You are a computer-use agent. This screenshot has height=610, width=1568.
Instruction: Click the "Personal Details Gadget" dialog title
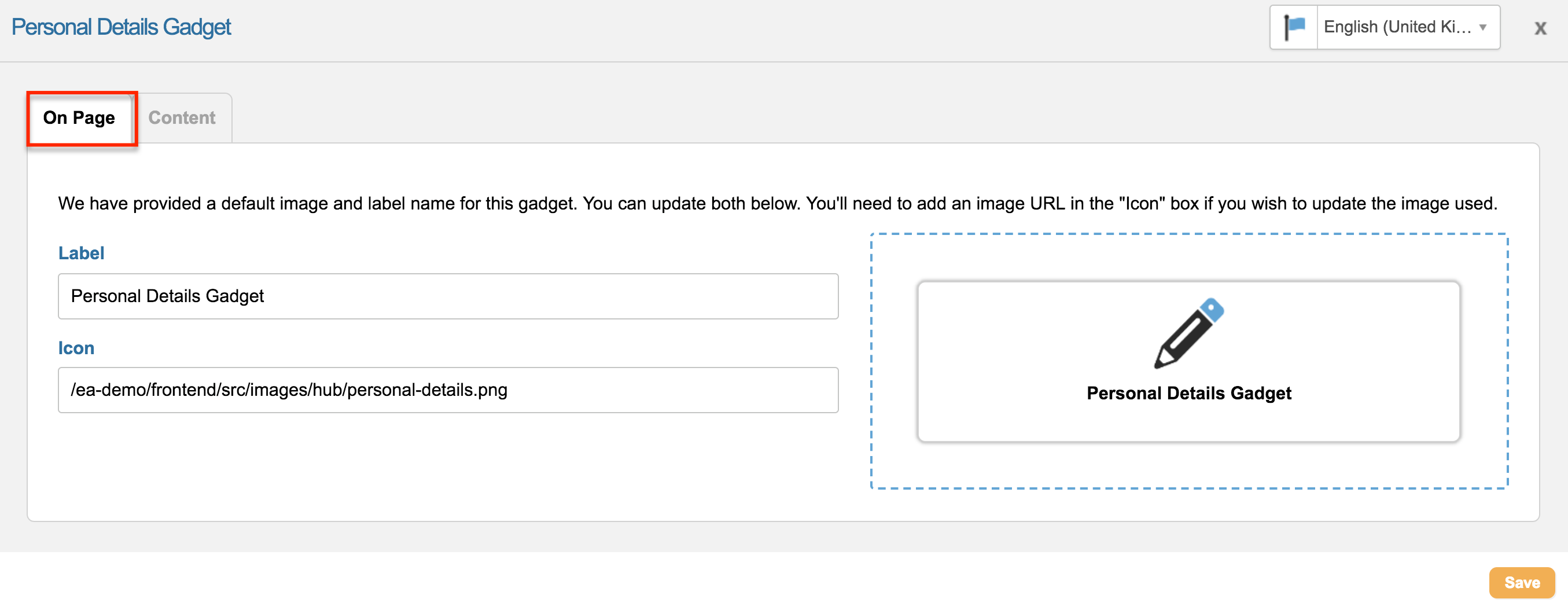[121, 27]
